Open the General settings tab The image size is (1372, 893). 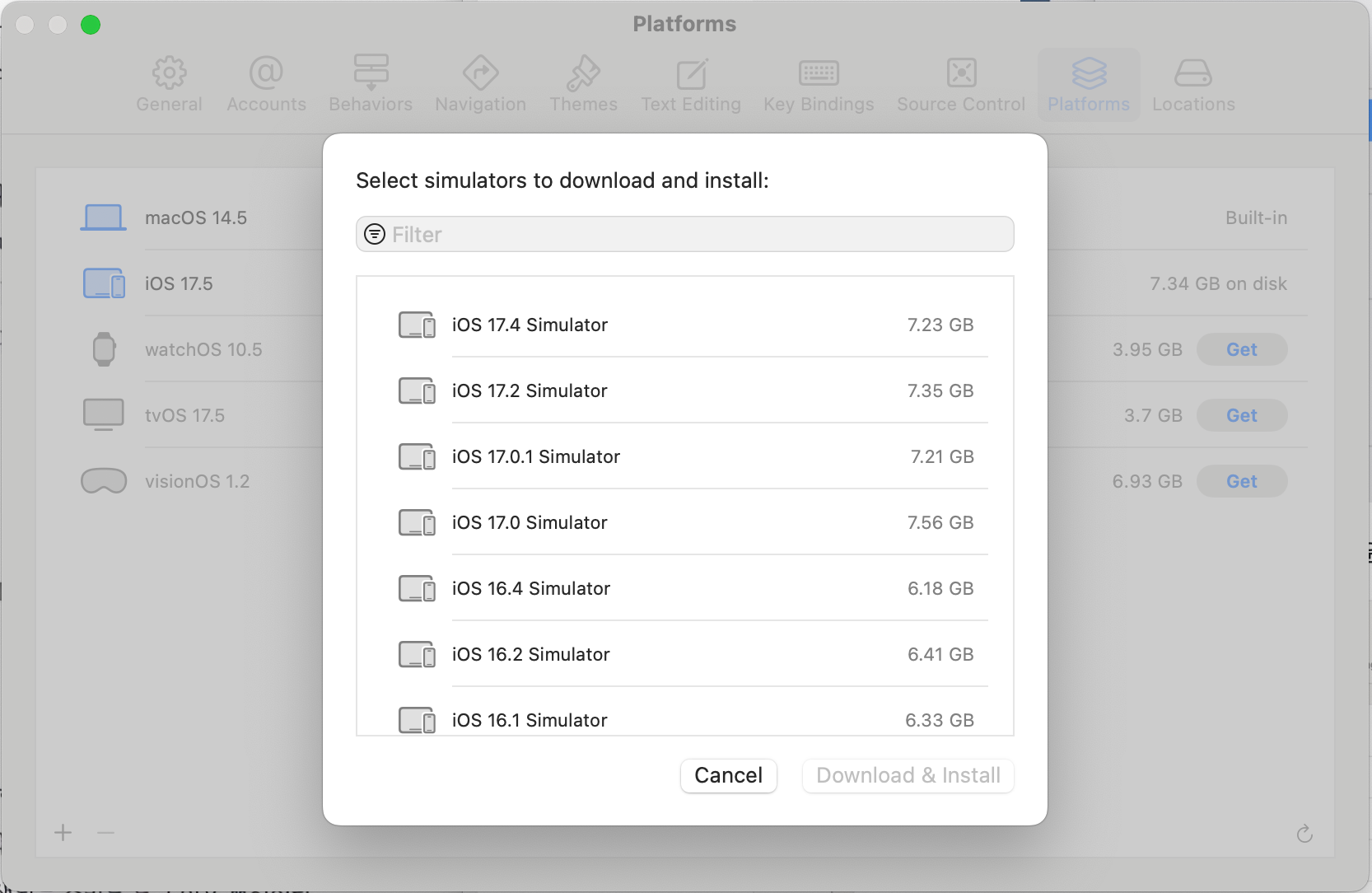pos(169,85)
